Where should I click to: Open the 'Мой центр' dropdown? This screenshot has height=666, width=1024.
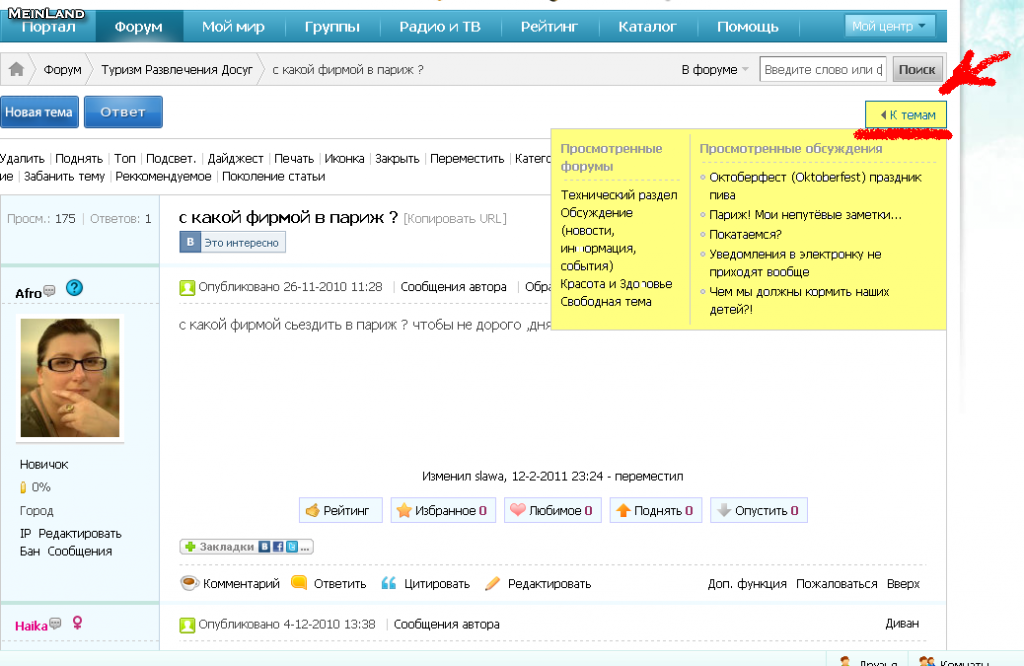click(x=890, y=27)
